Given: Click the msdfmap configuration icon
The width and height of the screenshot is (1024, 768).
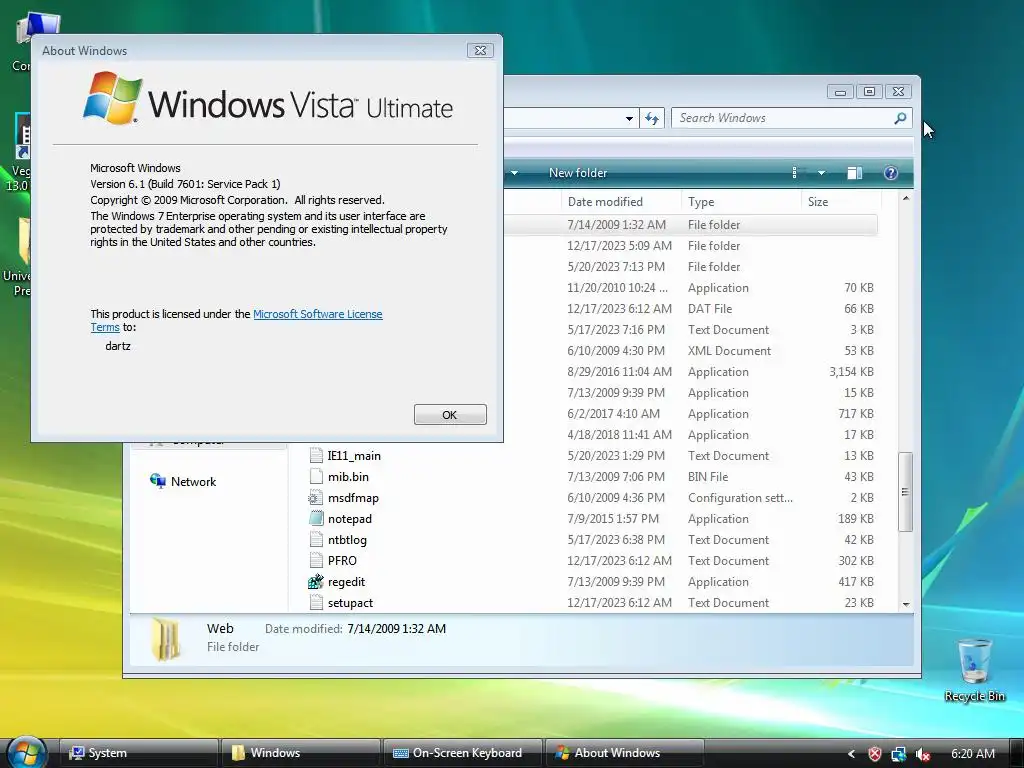Looking at the screenshot, I should pos(316,498).
